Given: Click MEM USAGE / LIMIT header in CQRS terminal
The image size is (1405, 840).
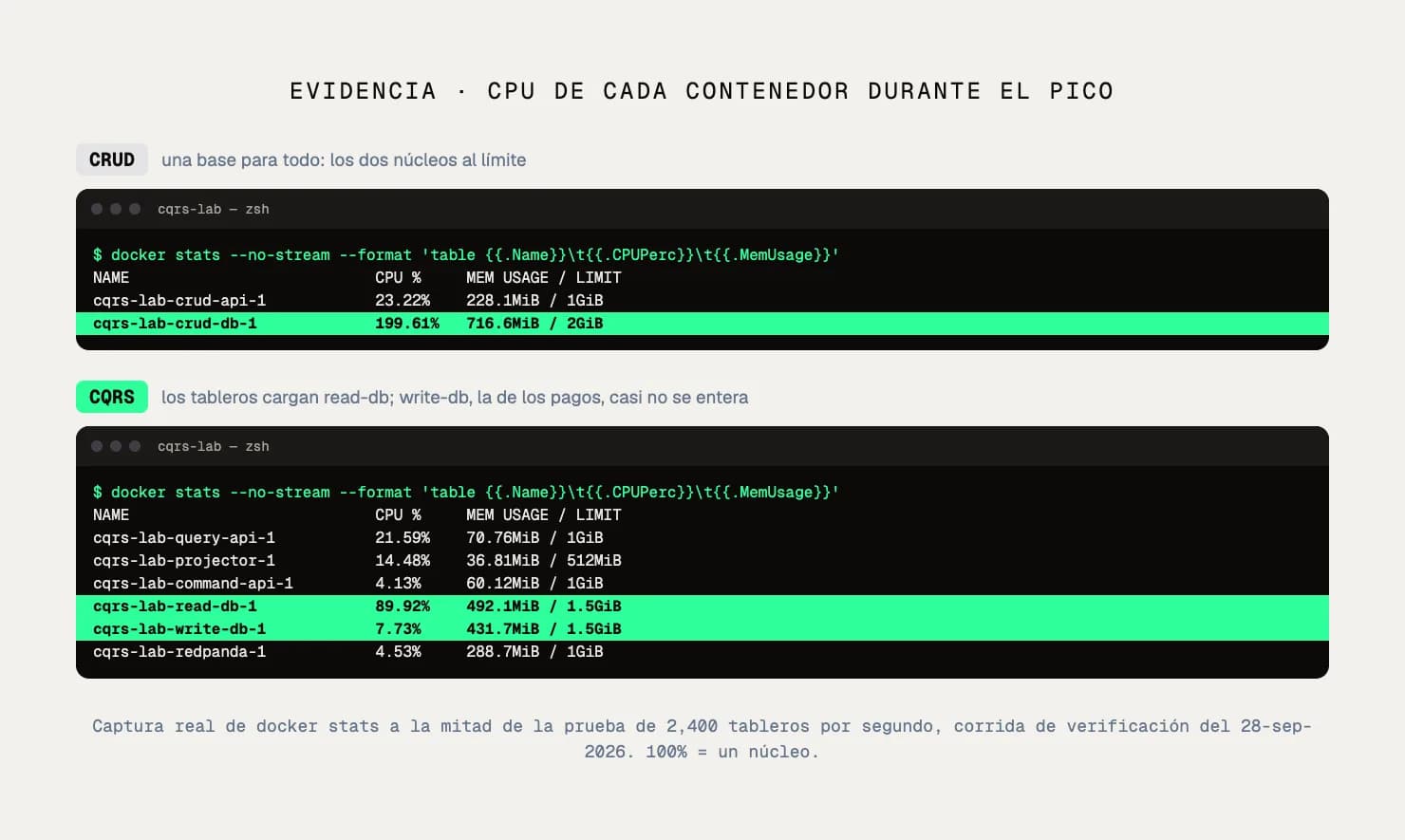Looking at the screenshot, I should point(544,514).
